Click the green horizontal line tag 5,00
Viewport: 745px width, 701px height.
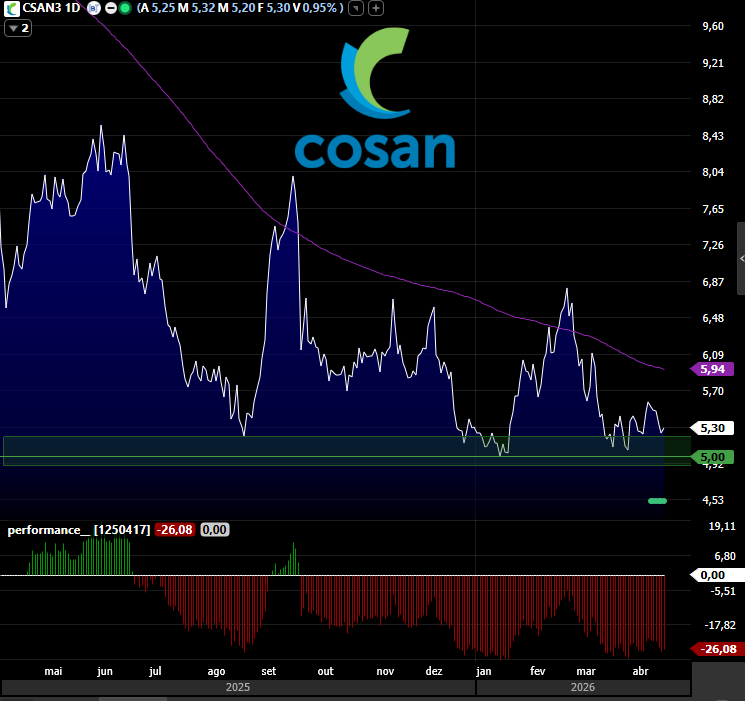point(712,457)
